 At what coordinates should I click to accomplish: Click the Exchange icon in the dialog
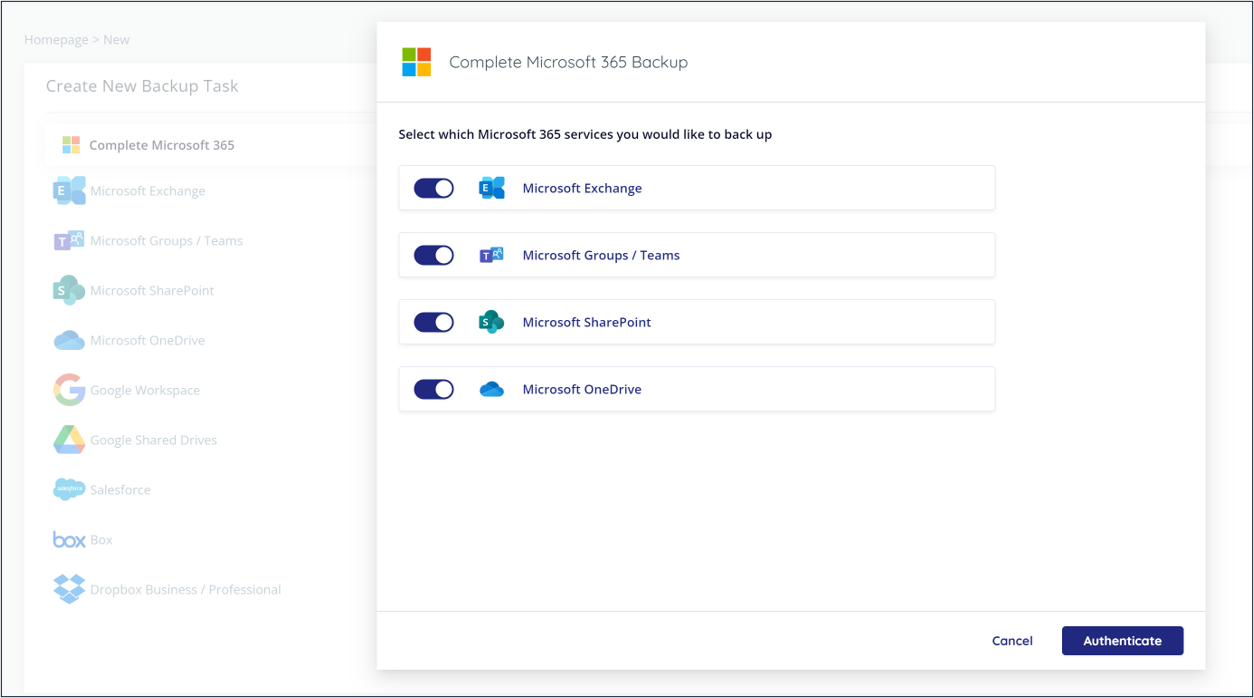[x=492, y=188]
